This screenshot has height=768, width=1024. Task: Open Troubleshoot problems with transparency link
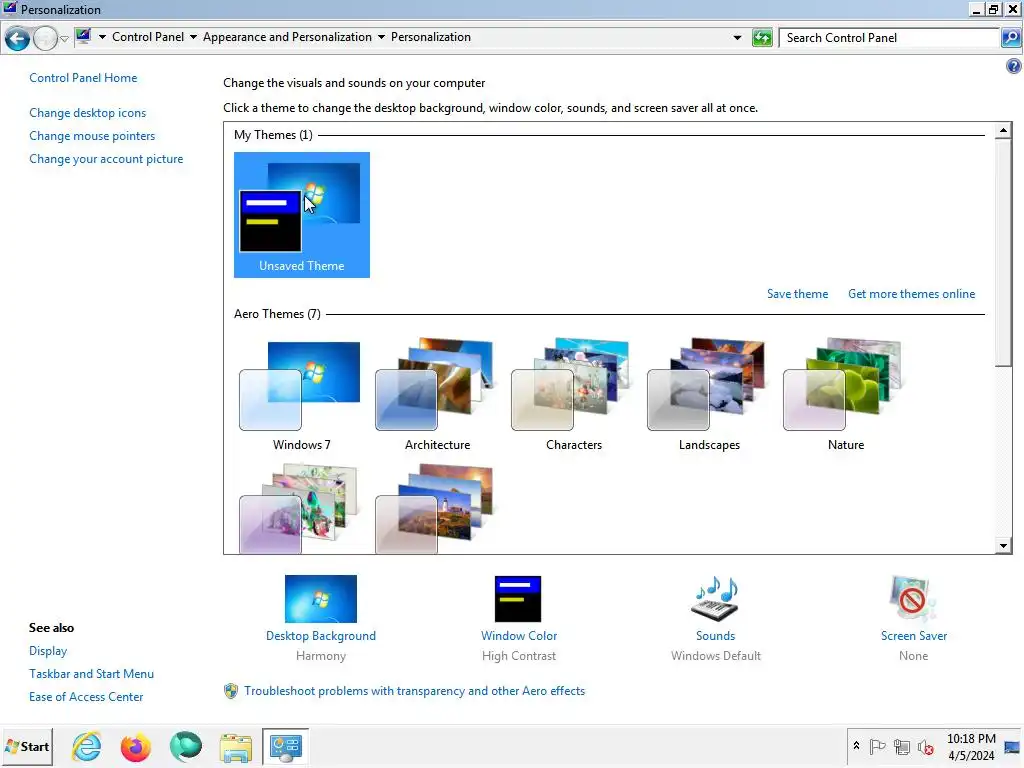click(415, 691)
